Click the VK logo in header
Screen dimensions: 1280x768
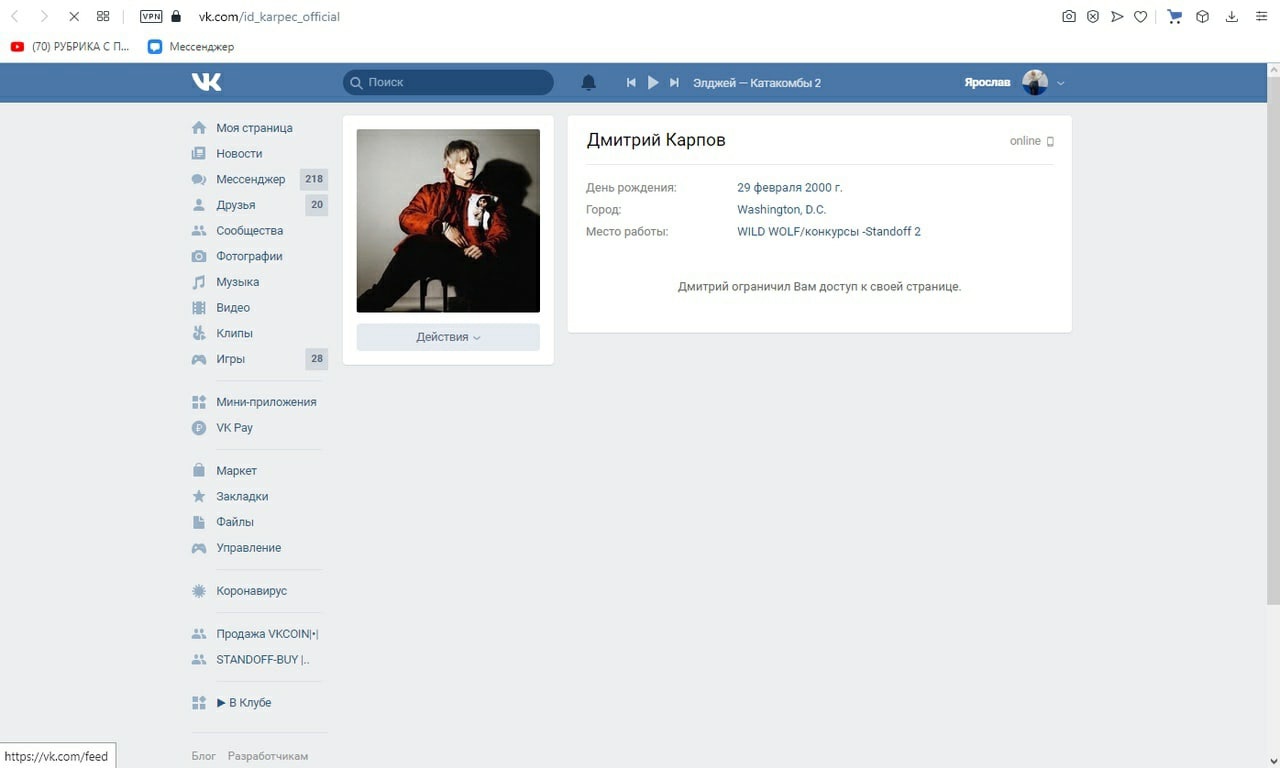(206, 82)
